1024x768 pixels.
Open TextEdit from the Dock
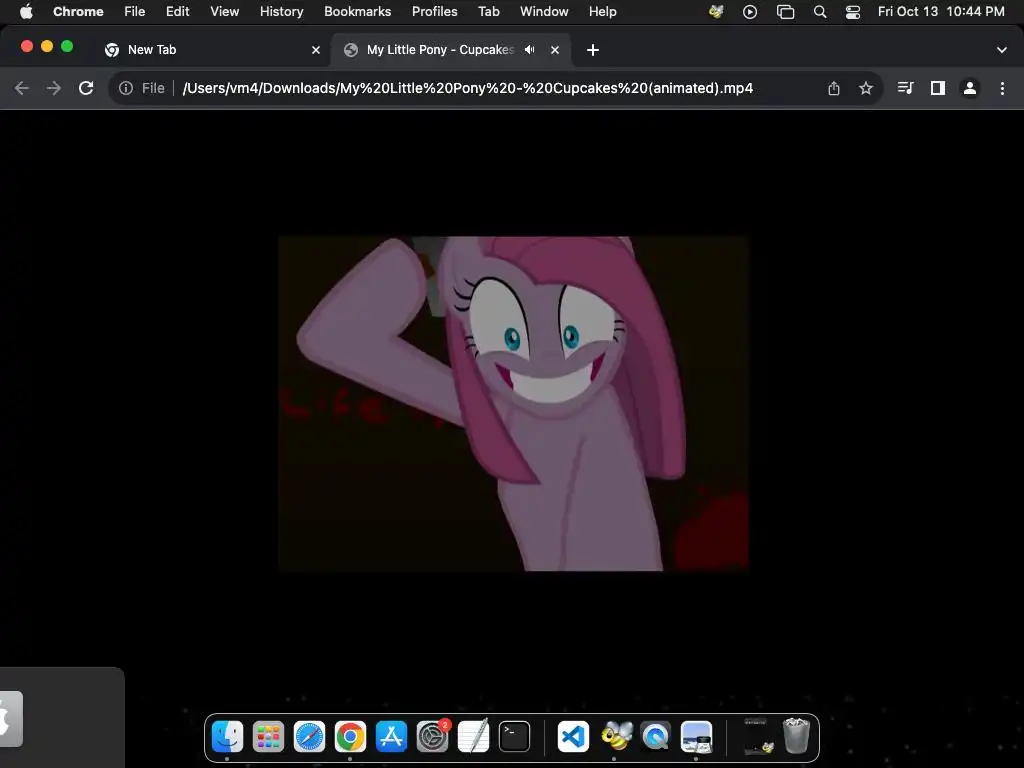point(473,737)
